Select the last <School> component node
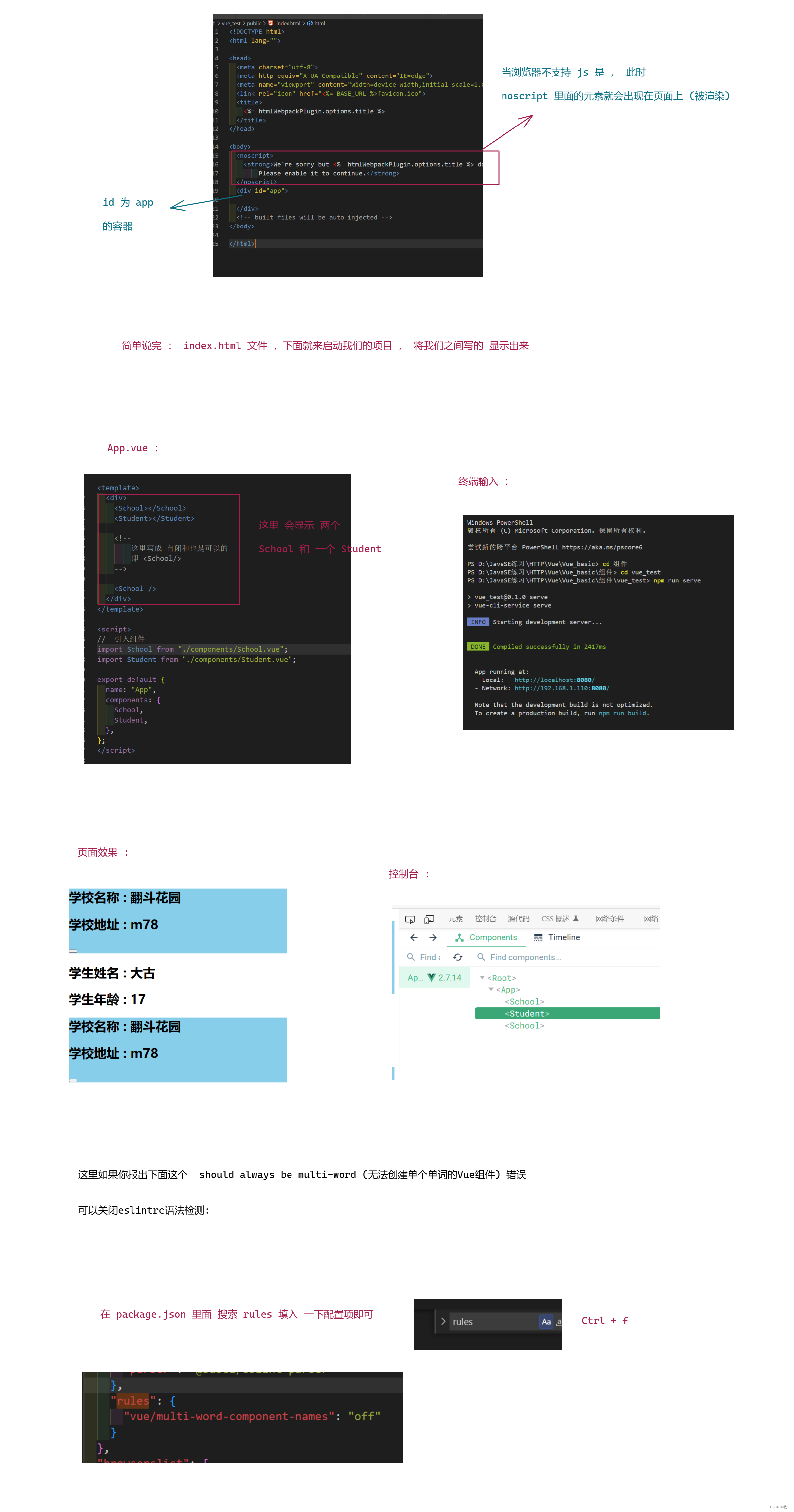 coord(524,1025)
